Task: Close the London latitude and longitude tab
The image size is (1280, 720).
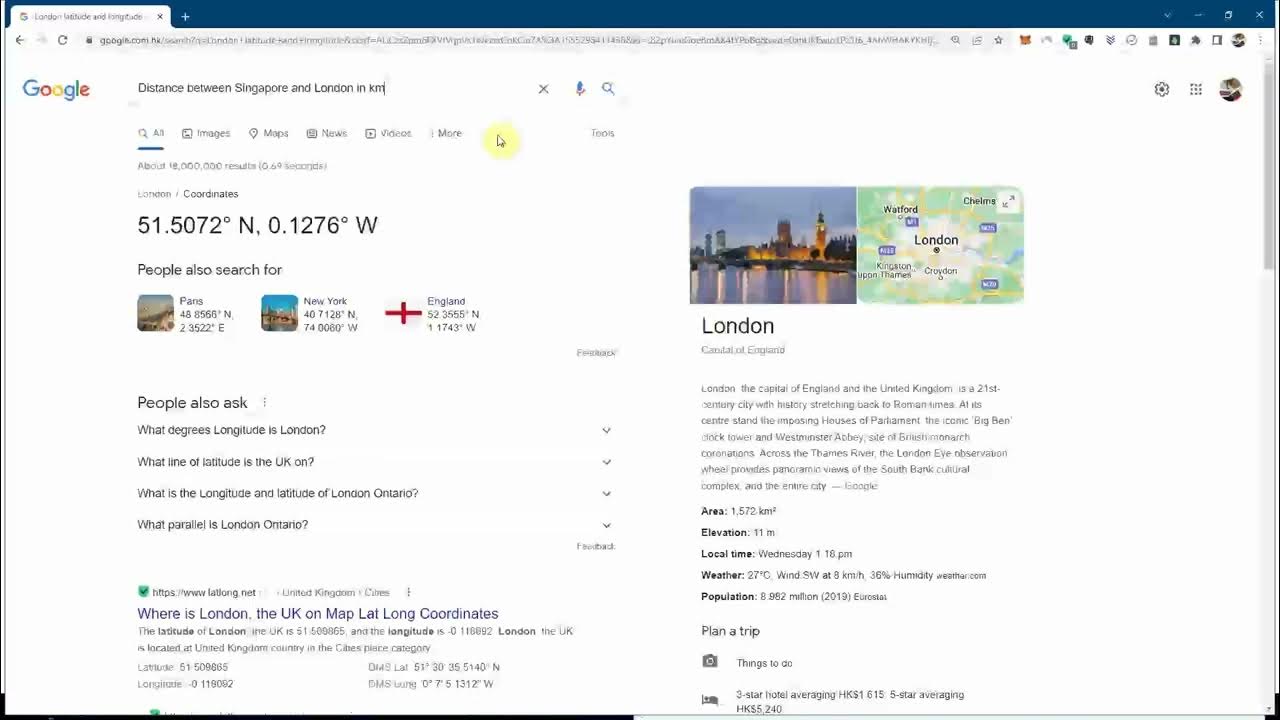Action: tap(160, 16)
